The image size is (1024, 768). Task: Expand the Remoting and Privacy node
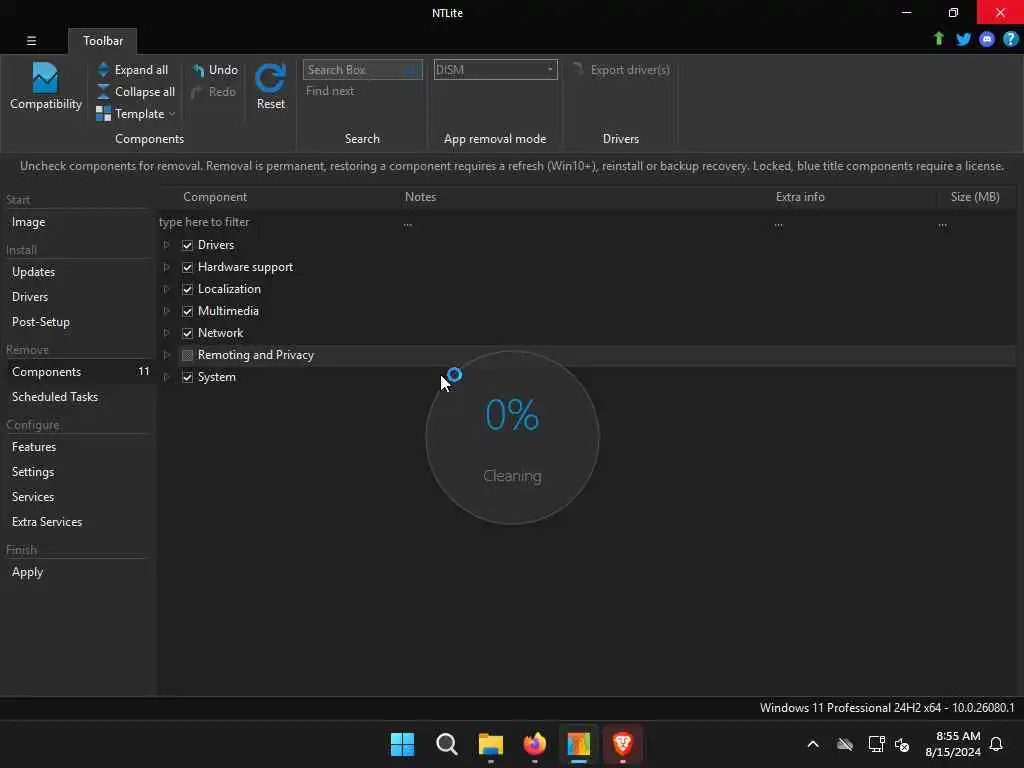[167, 355]
